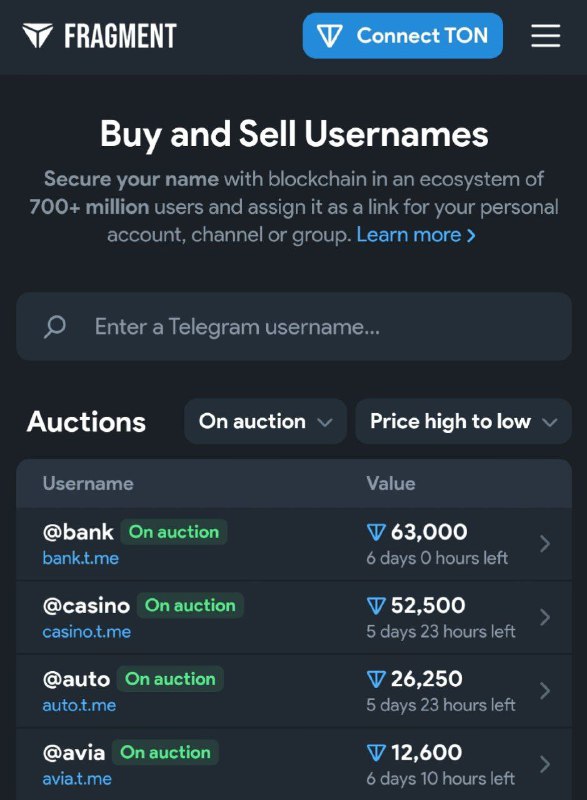Viewport: 587px width, 800px height.
Task: Open @auto row chevron arrow
Action: coord(545,691)
